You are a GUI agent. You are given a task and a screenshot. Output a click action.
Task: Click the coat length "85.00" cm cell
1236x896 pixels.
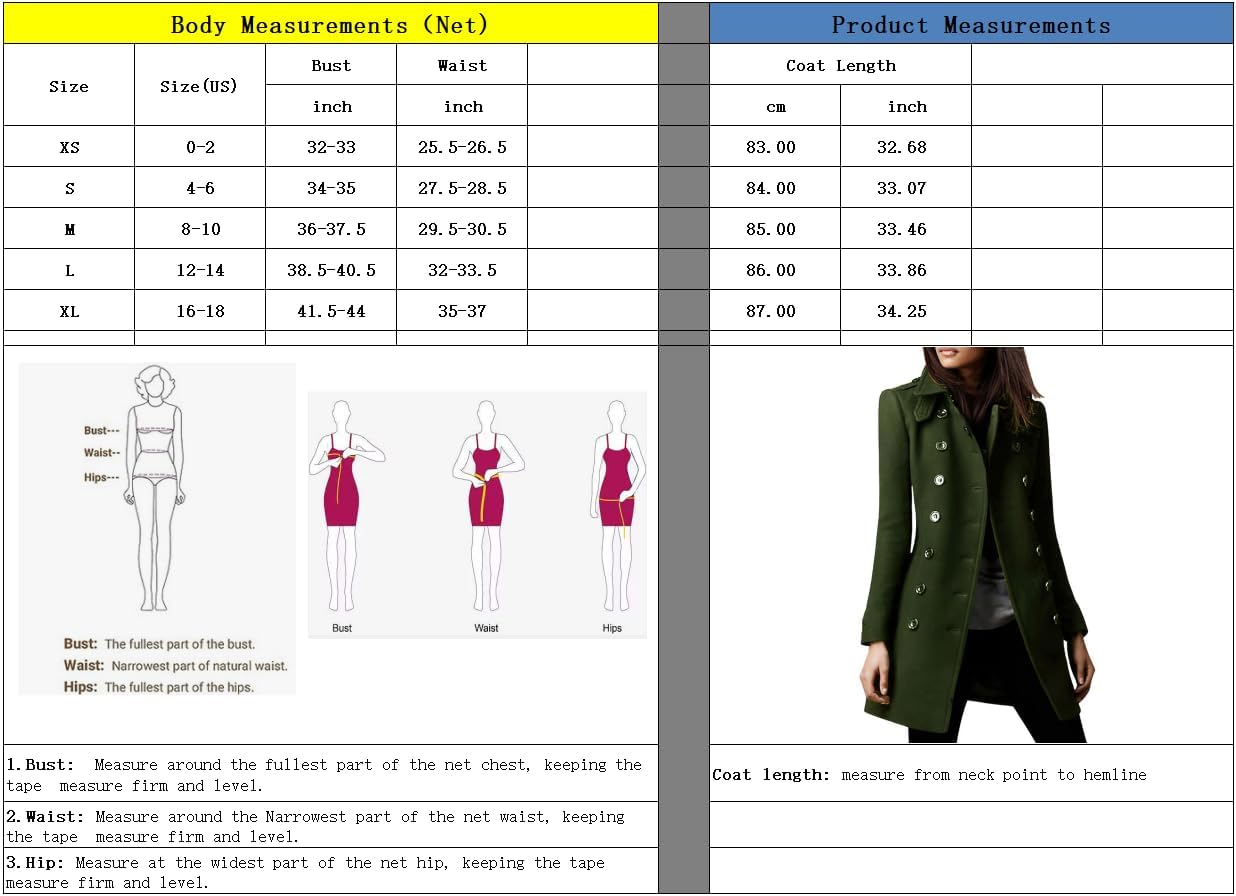(x=775, y=229)
